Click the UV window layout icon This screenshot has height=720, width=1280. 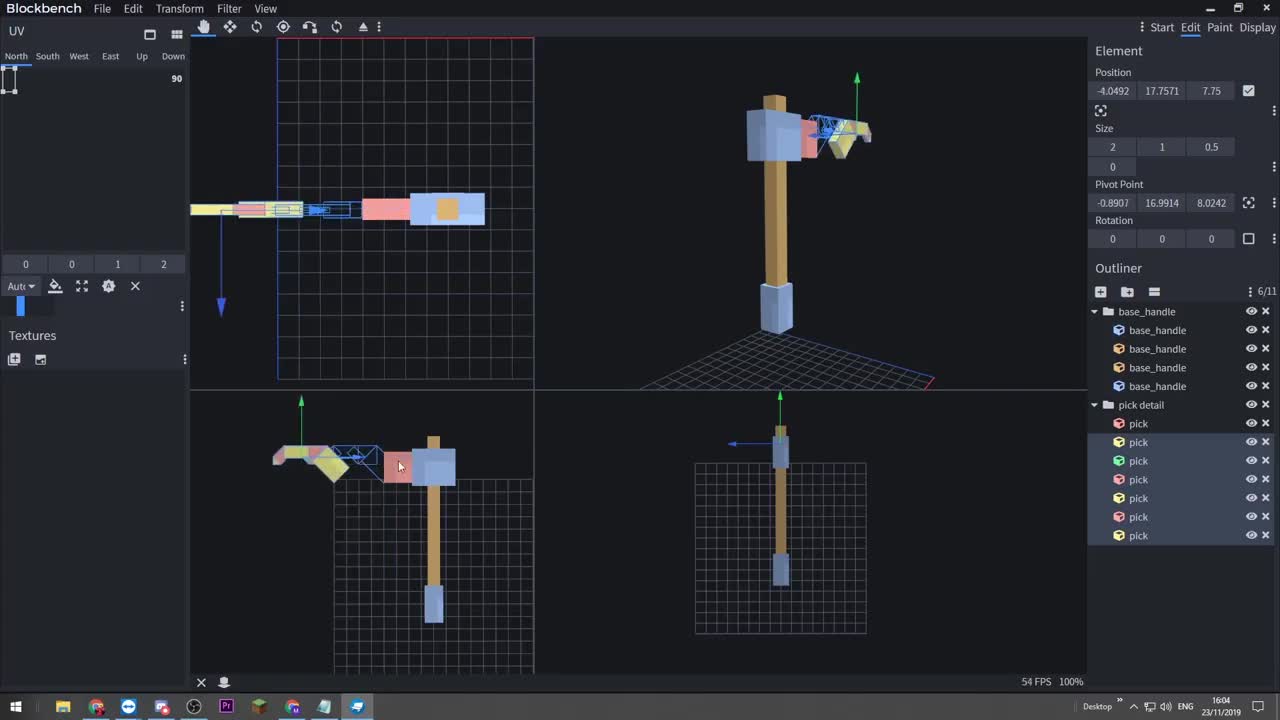tap(150, 34)
